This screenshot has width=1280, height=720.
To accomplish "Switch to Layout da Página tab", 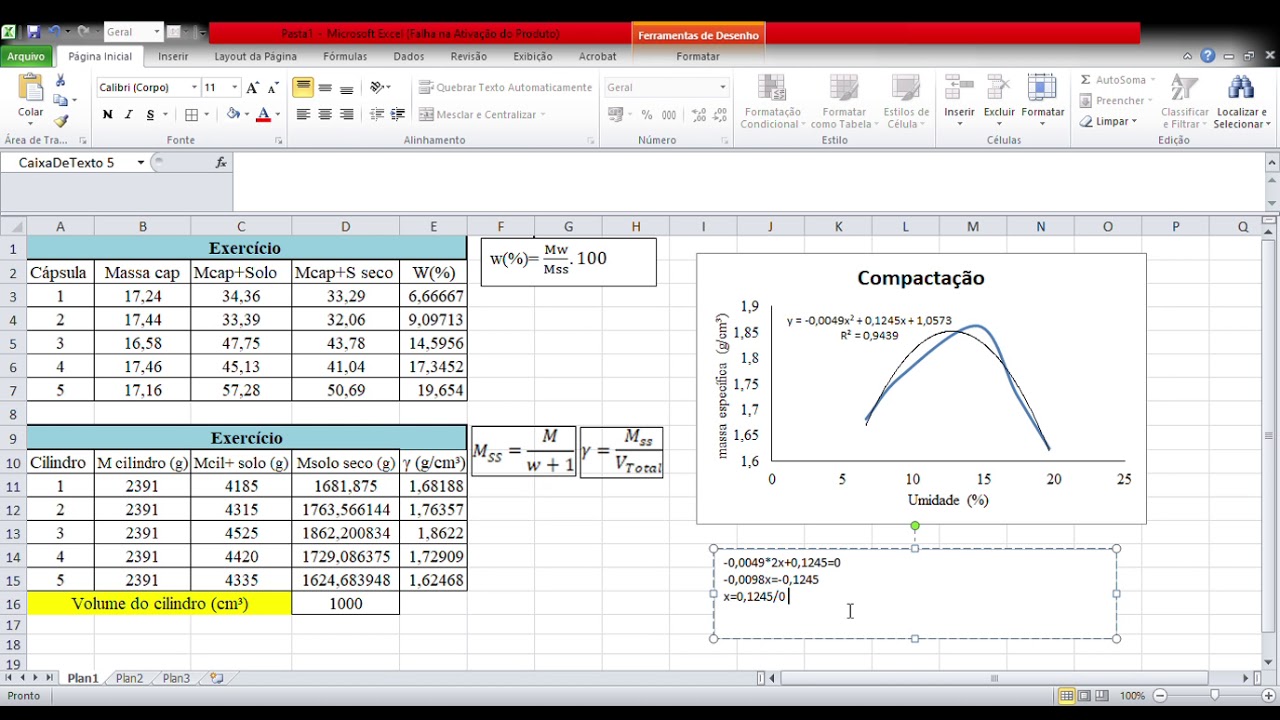I will pyautogui.click(x=255, y=57).
